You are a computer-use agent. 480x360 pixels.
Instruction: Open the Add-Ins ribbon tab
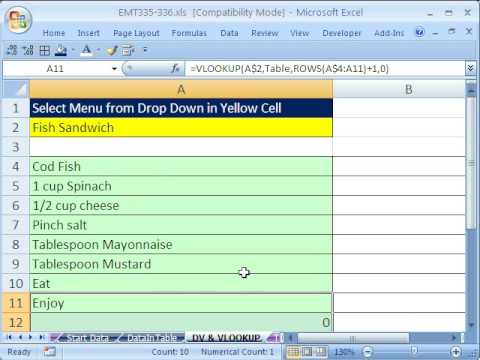(x=389, y=33)
